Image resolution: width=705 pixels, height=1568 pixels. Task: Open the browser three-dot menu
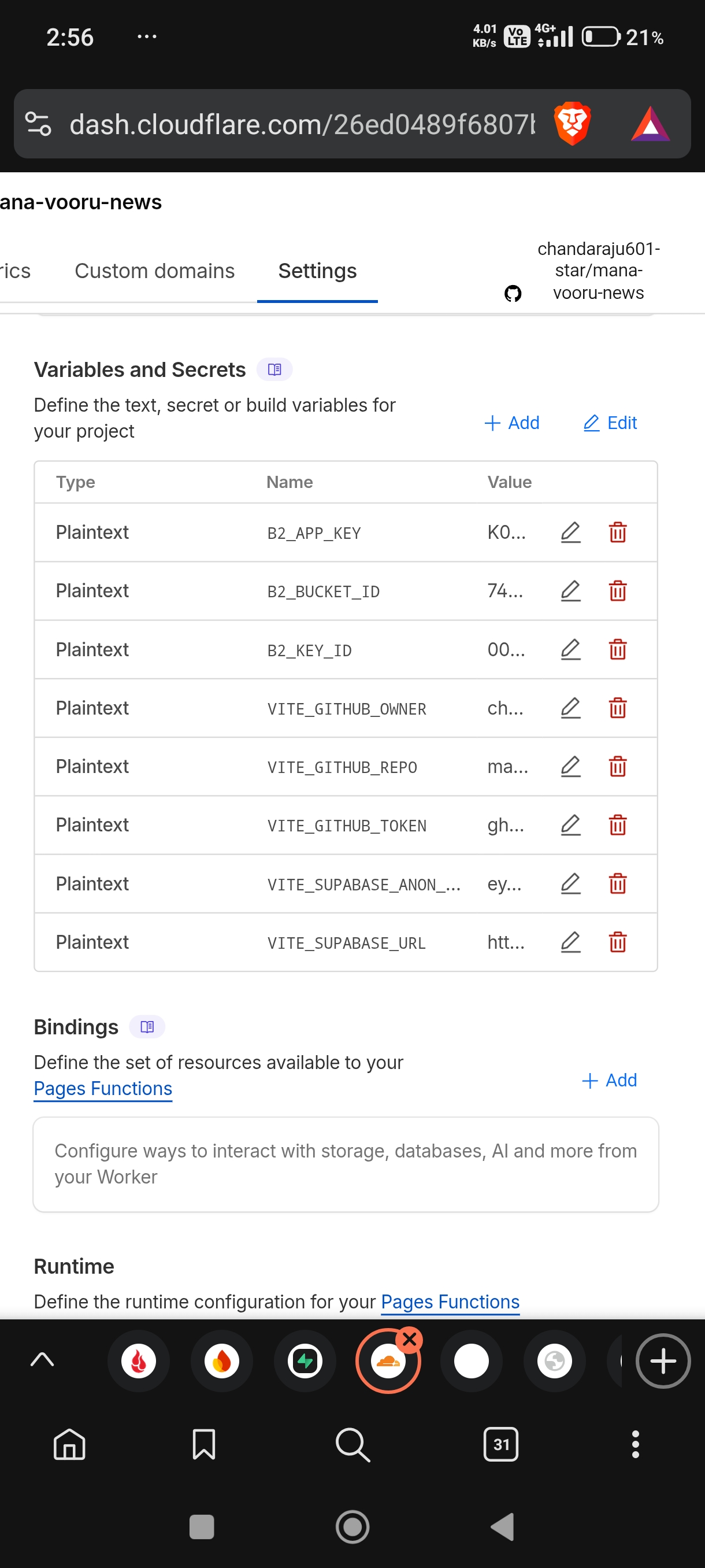click(635, 1444)
